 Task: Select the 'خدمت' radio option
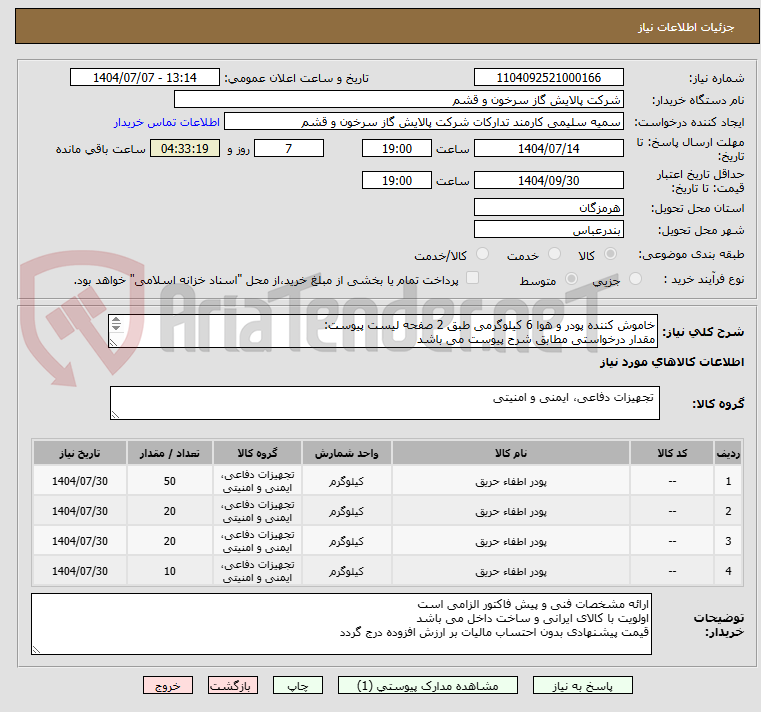[552, 255]
